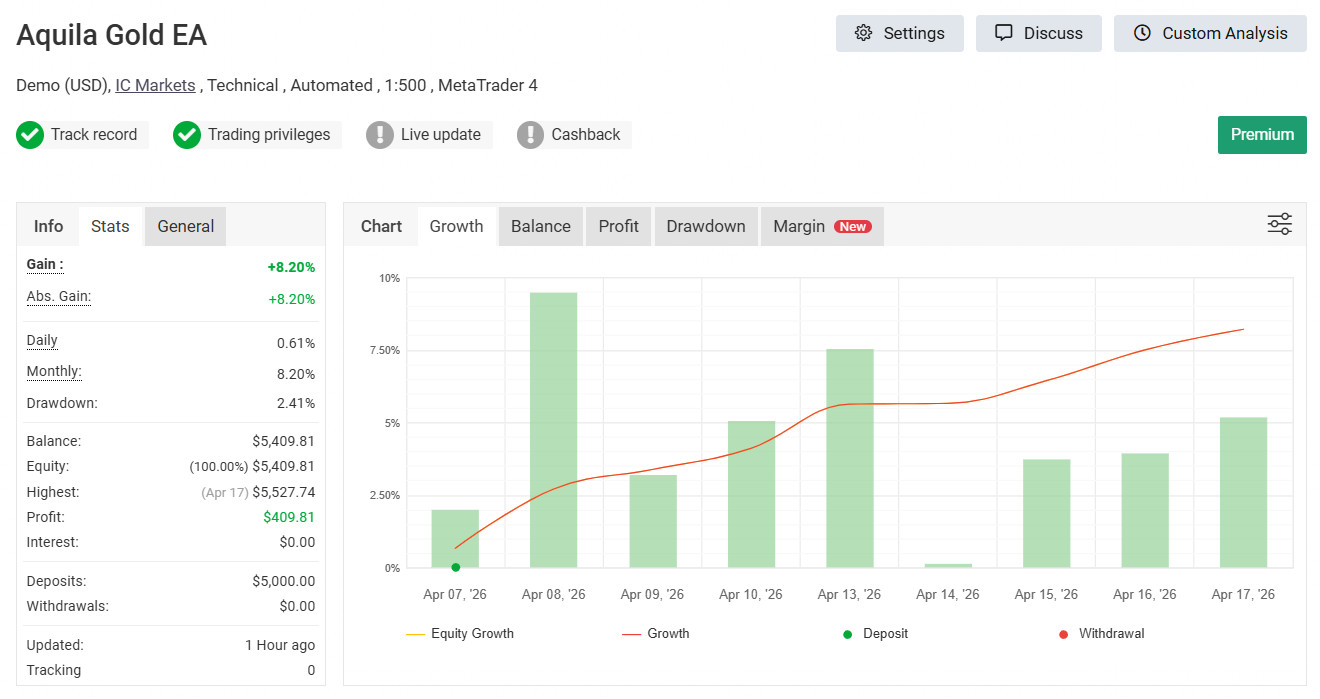Switch to the Profit chart tab
Viewport: 1320px width, 699px height.
(x=619, y=226)
